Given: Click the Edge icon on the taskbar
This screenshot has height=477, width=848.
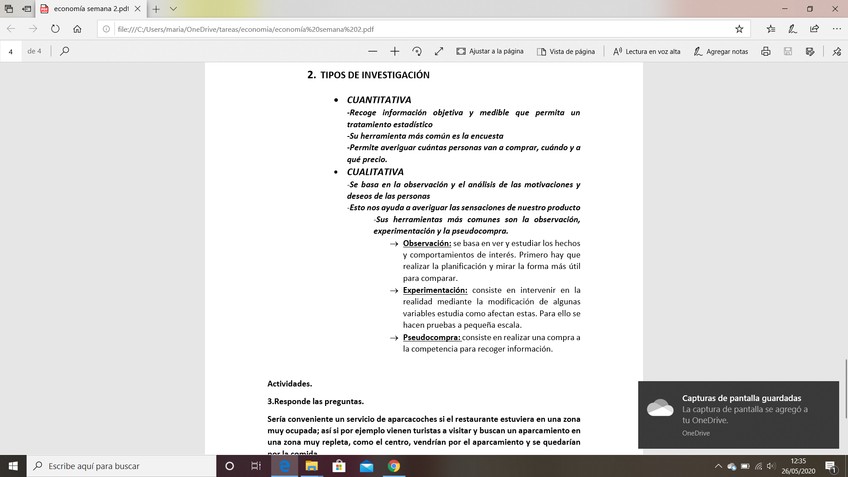Looking at the screenshot, I should [284, 466].
